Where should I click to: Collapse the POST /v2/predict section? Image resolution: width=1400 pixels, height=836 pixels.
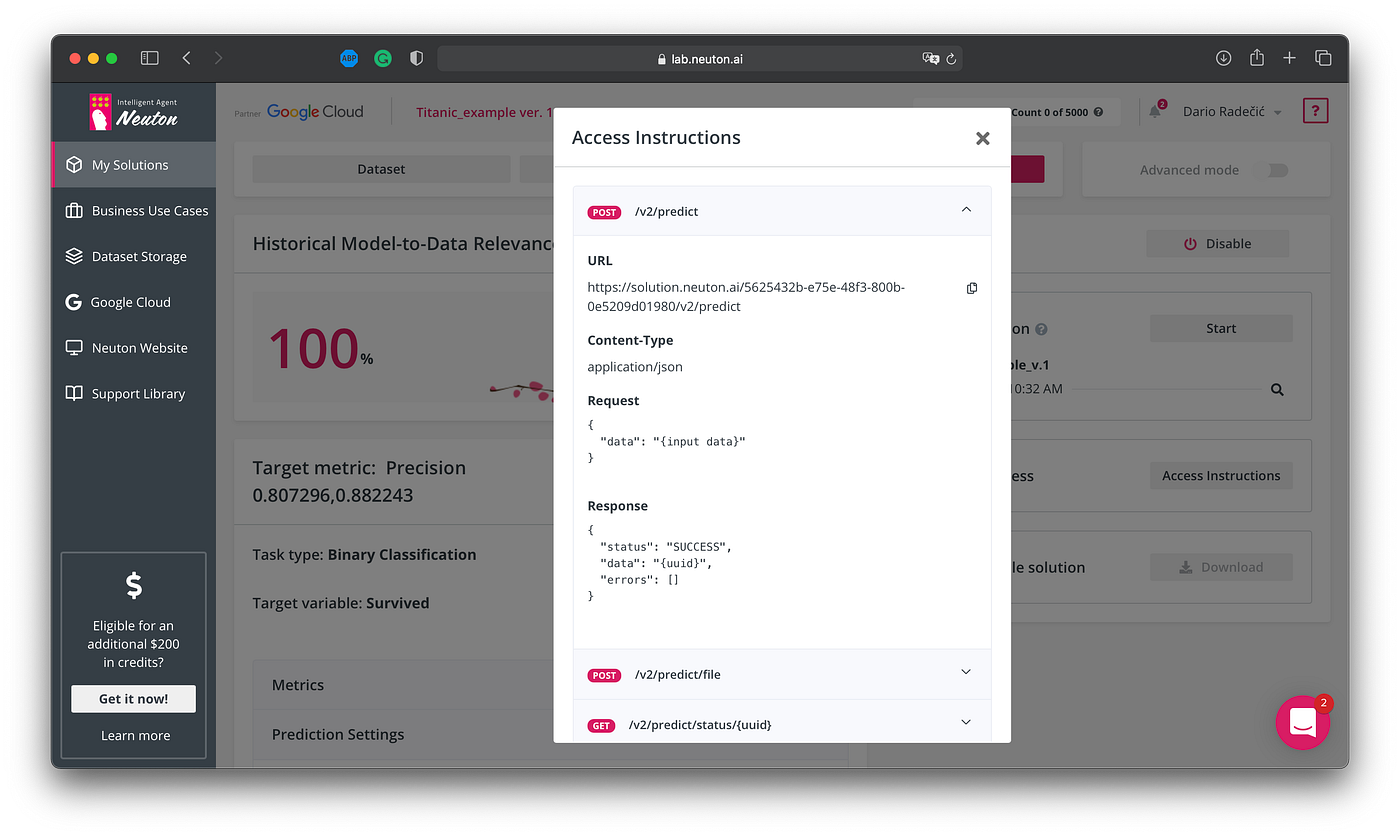coord(966,210)
